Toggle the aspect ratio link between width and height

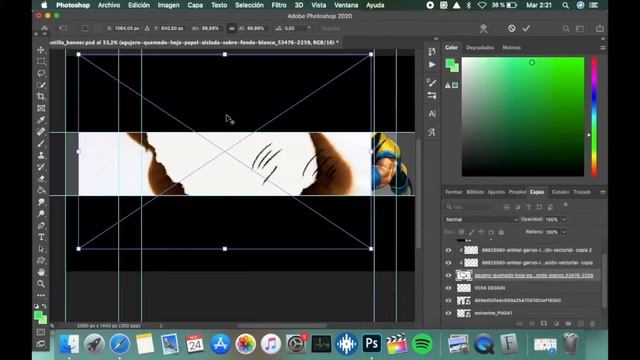231,29
